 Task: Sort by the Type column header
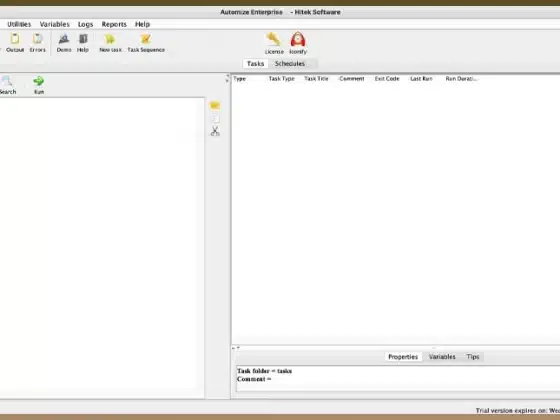coord(240,79)
